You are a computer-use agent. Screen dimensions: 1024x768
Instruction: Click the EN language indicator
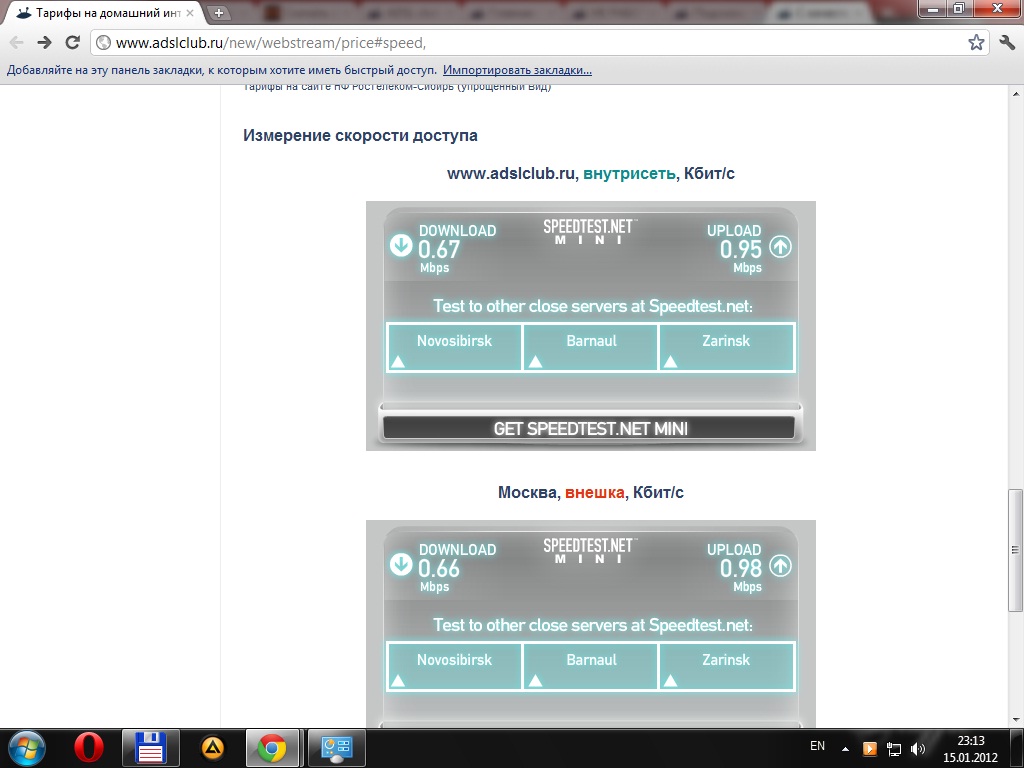click(x=817, y=746)
